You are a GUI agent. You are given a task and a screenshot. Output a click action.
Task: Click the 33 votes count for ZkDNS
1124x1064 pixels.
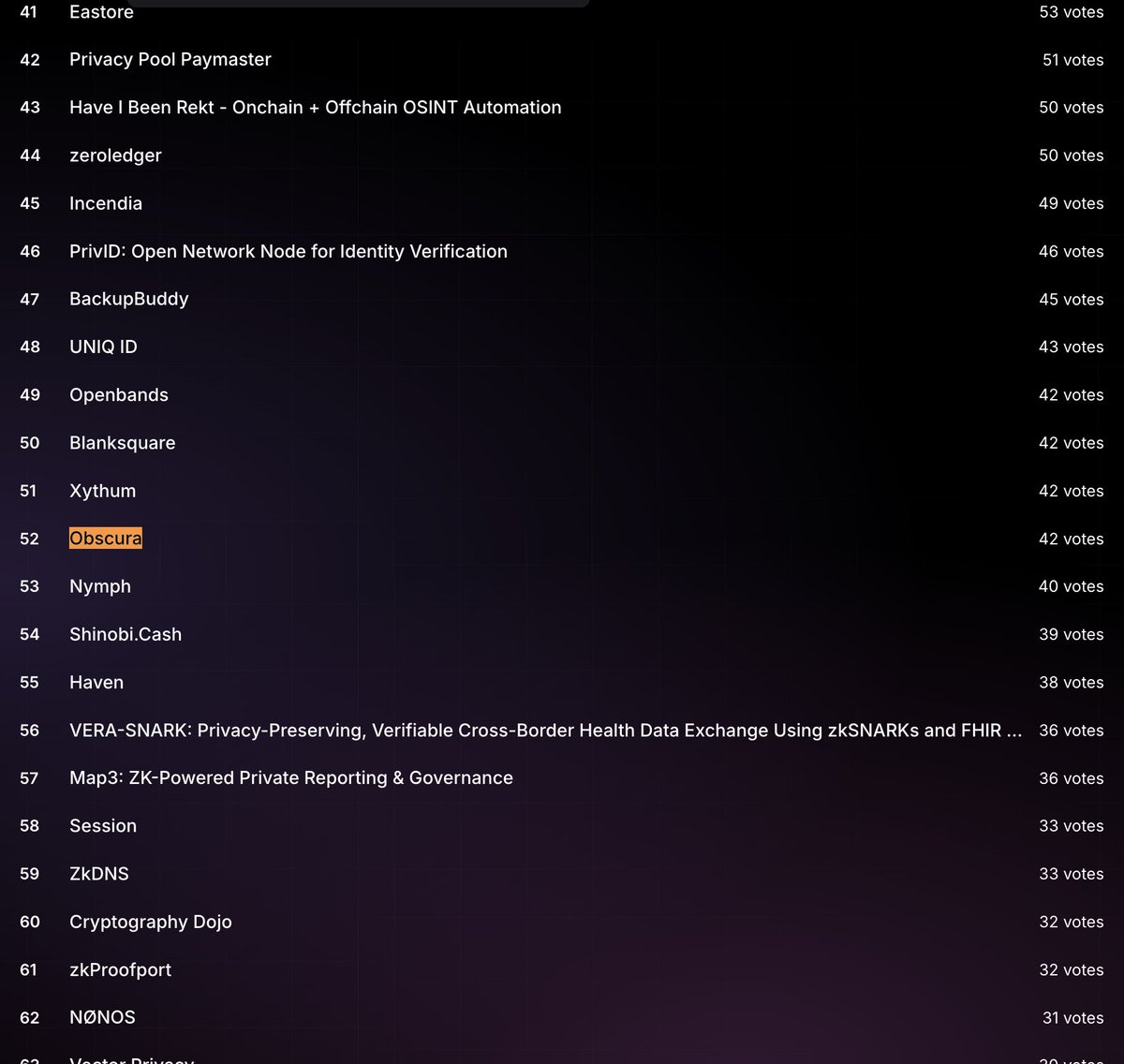1072,874
